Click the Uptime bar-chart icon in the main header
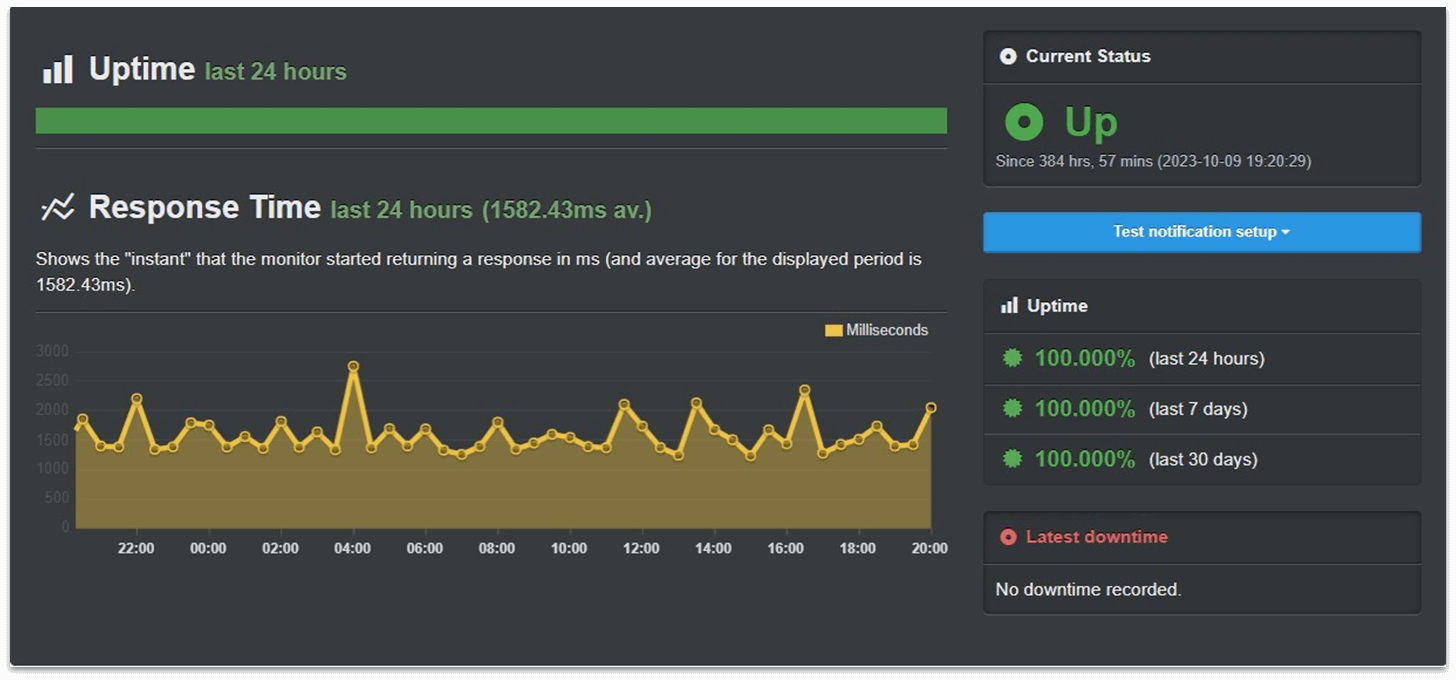This screenshot has width=1456, height=680. (x=57, y=69)
